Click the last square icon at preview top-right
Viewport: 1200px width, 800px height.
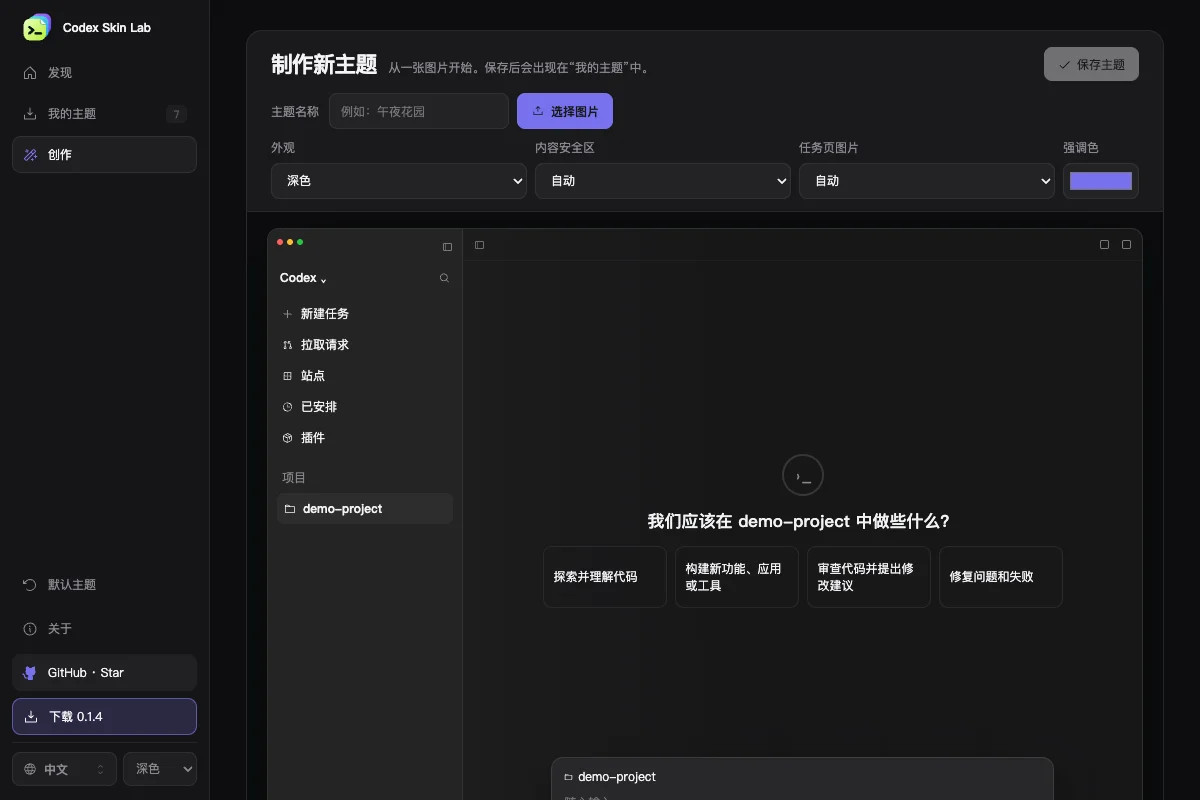pos(1127,245)
